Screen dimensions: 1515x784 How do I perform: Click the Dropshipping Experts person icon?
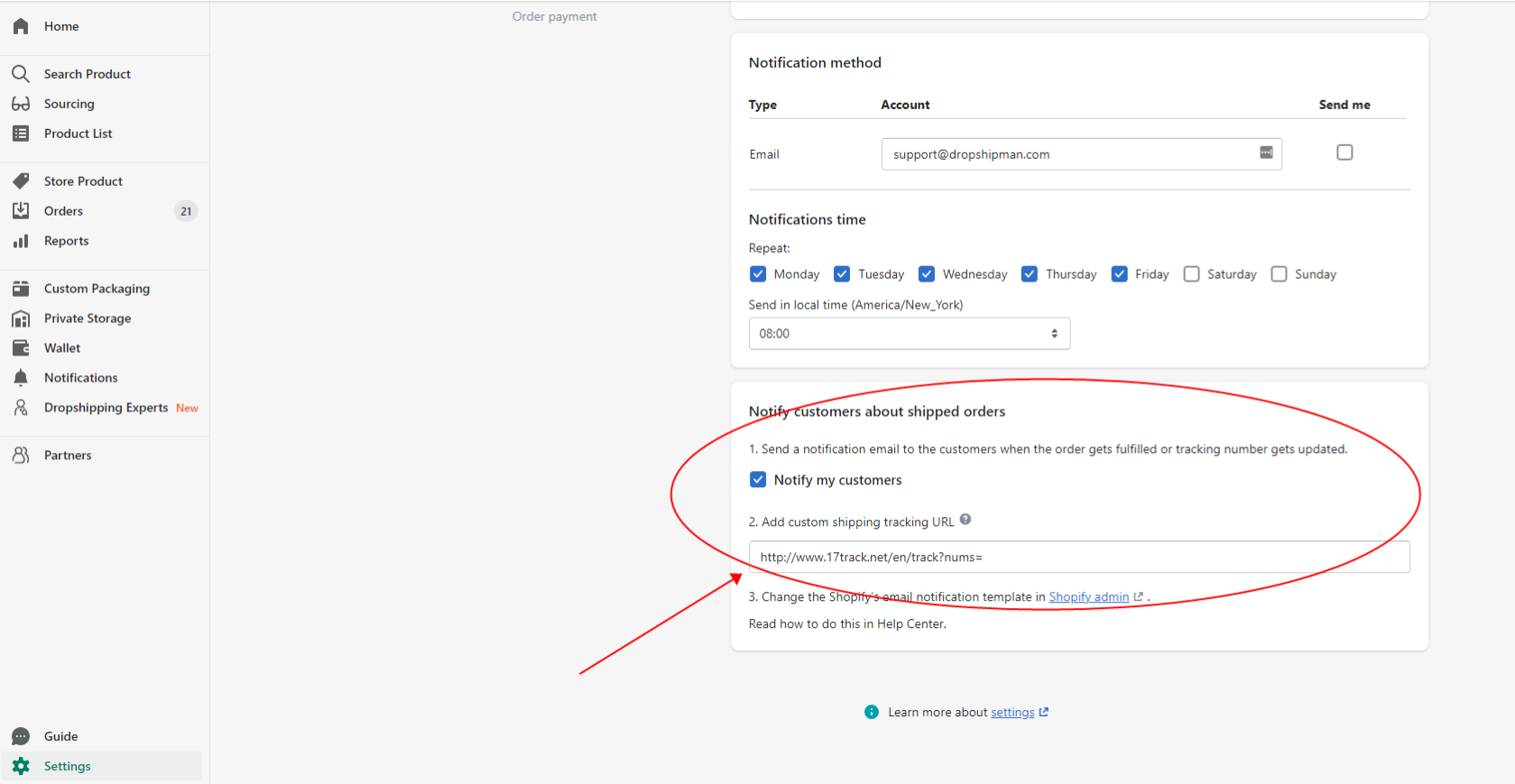(x=21, y=408)
